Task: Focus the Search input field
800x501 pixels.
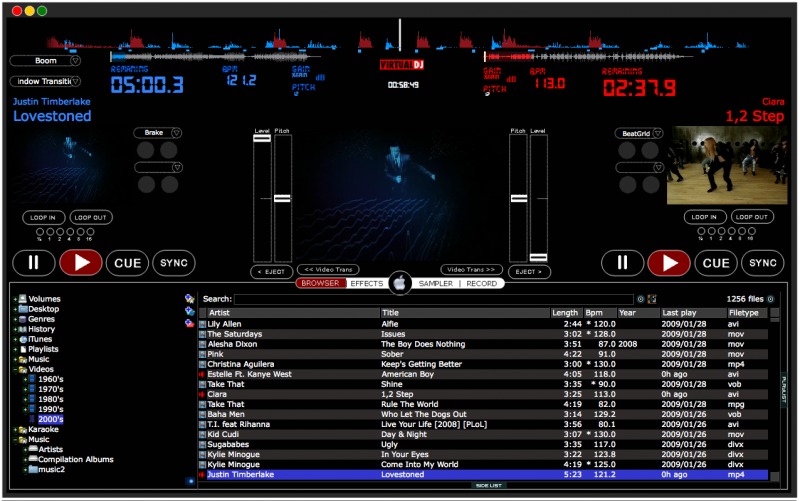Action: click(434, 299)
